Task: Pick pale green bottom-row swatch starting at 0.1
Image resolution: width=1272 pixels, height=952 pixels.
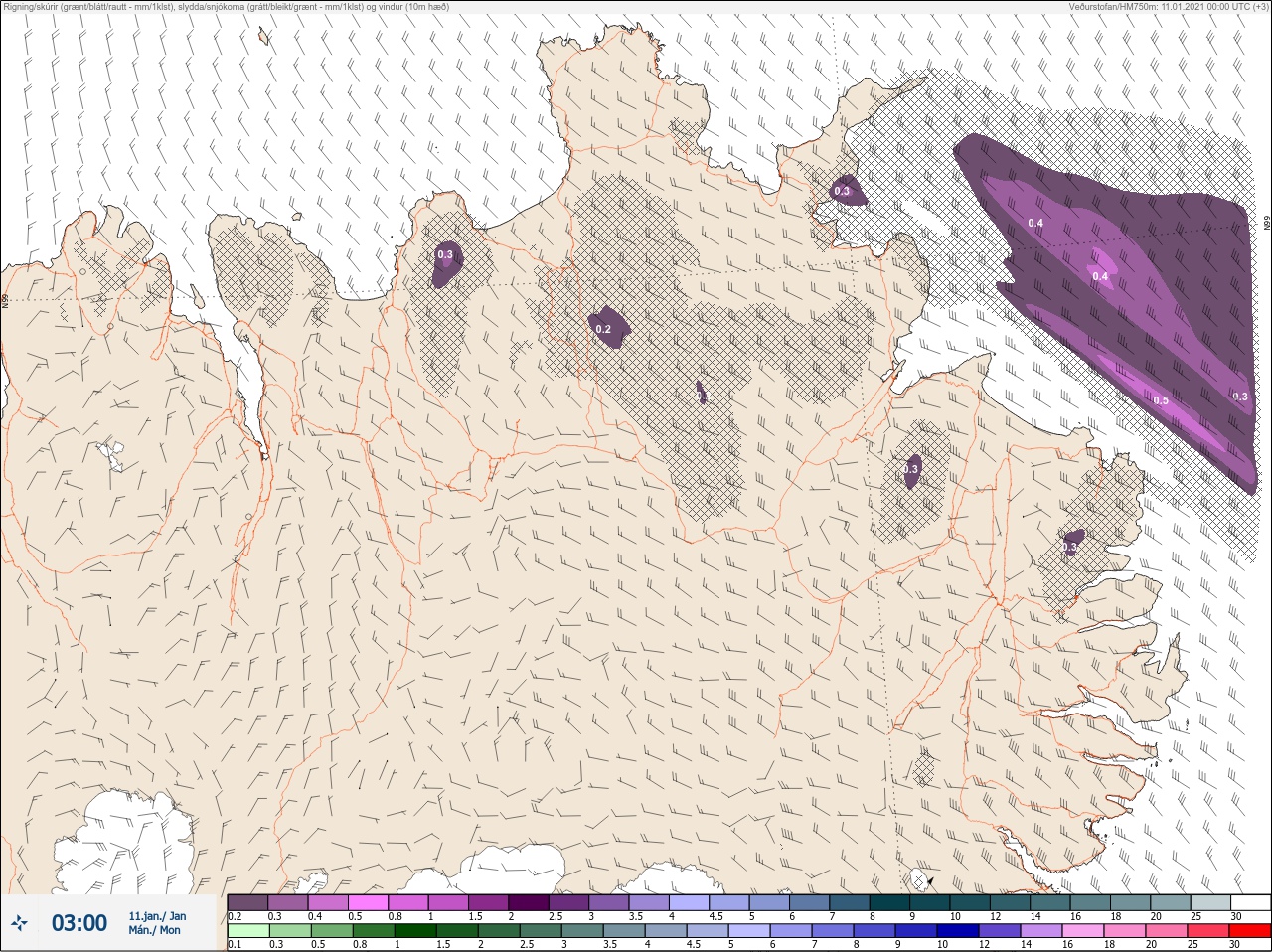Action: [x=248, y=931]
